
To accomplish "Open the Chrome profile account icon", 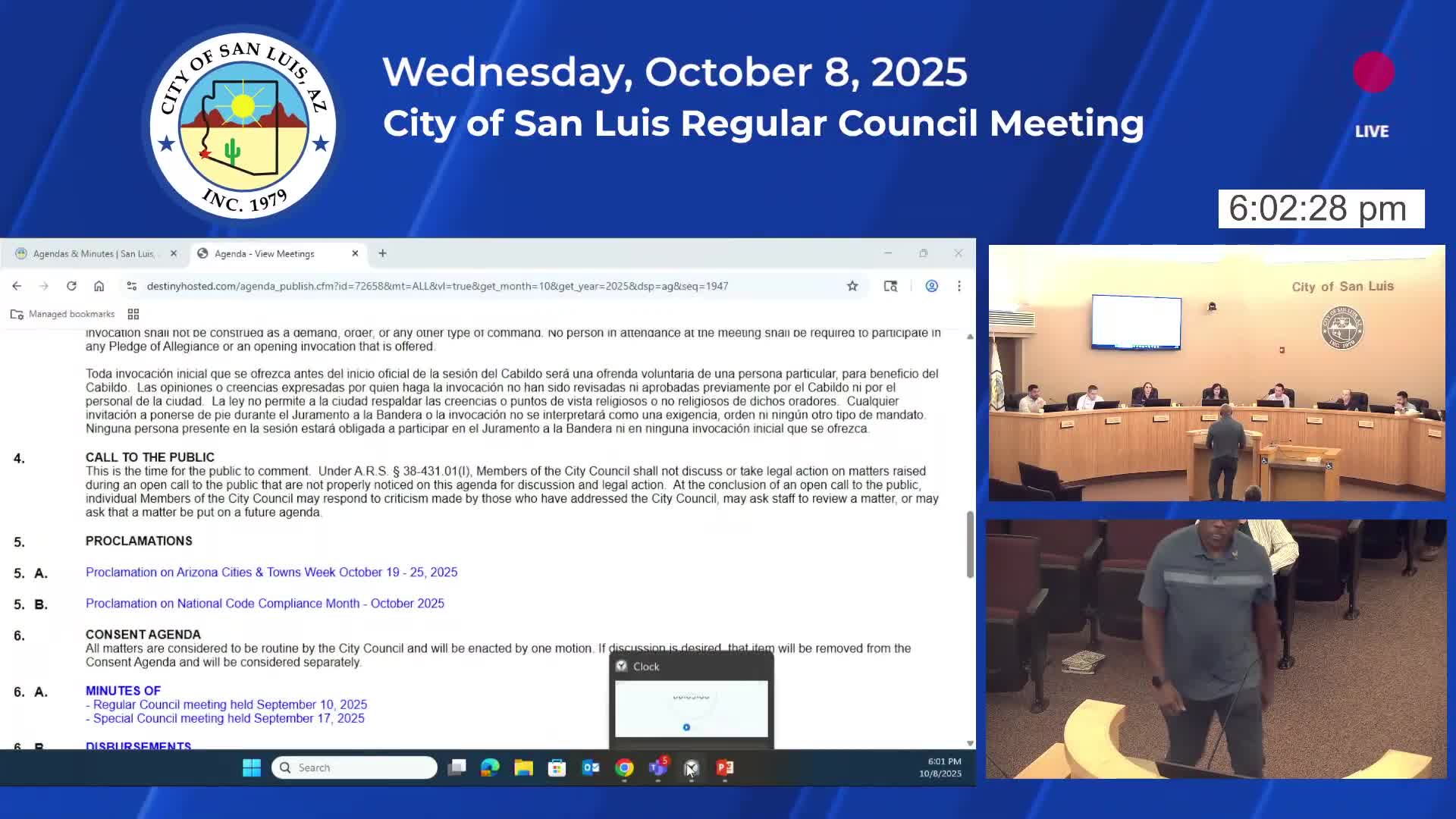I will click(x=931, y=286).
